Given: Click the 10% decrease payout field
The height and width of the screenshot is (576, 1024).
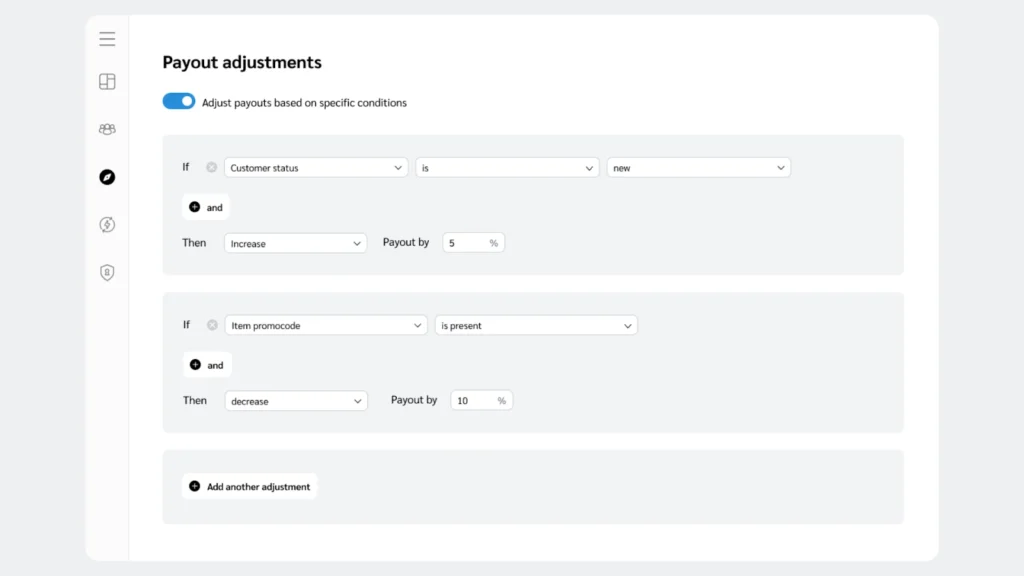Looking at the screenshot, I should (481, 400).
